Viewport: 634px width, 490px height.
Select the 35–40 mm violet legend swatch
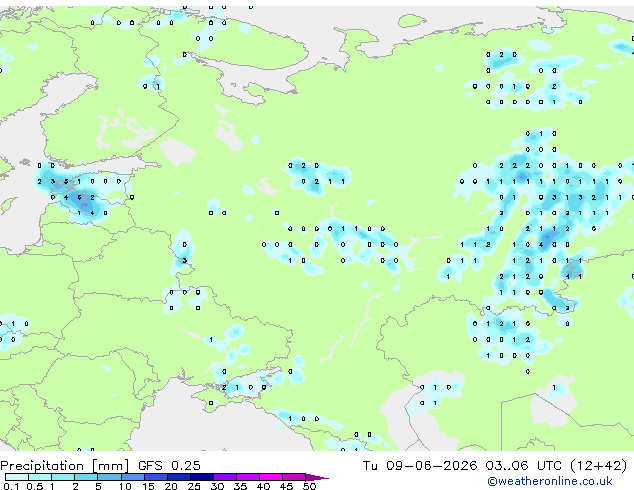248,477
